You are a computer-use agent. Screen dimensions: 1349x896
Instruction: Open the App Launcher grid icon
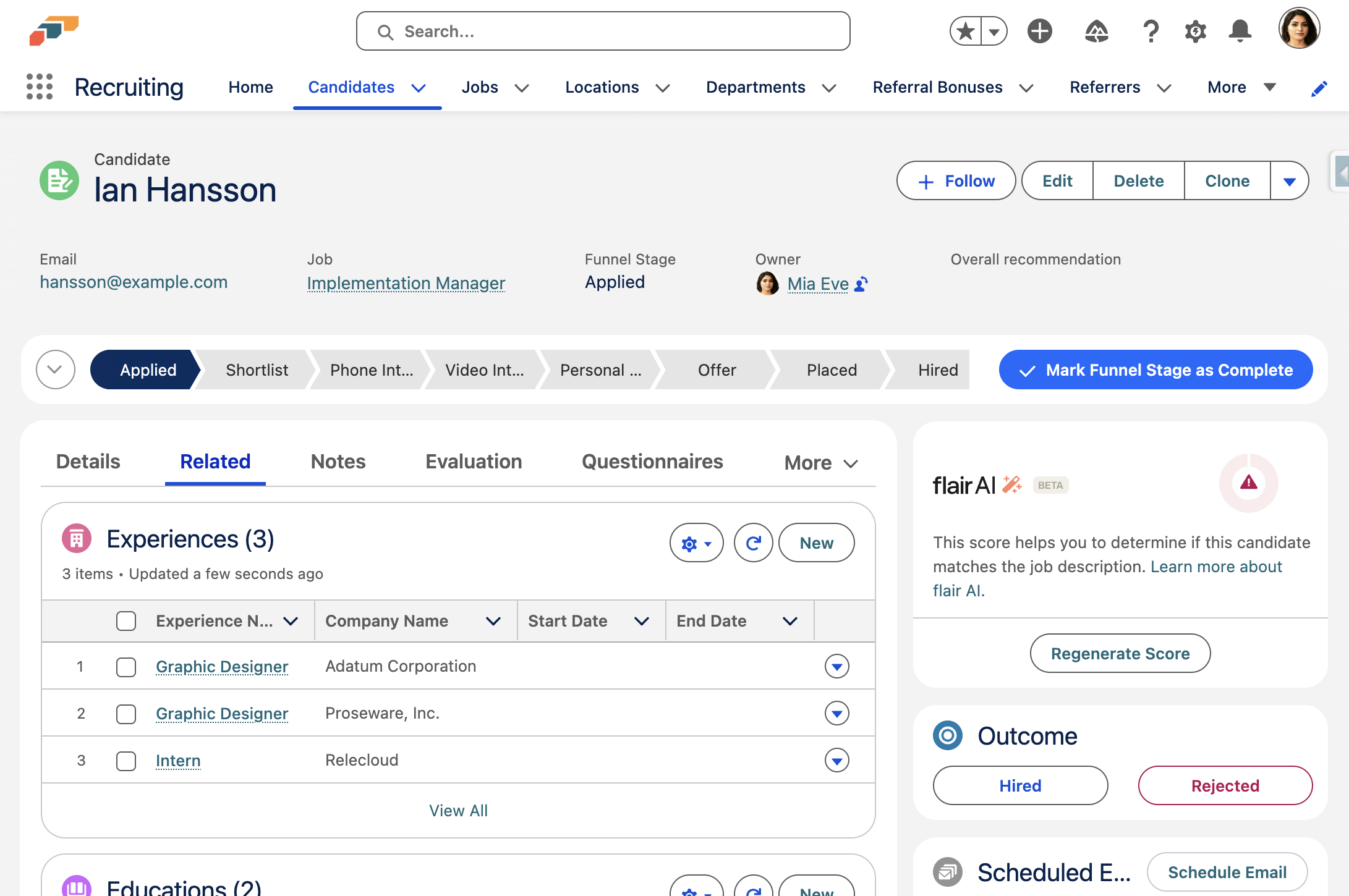40,87
